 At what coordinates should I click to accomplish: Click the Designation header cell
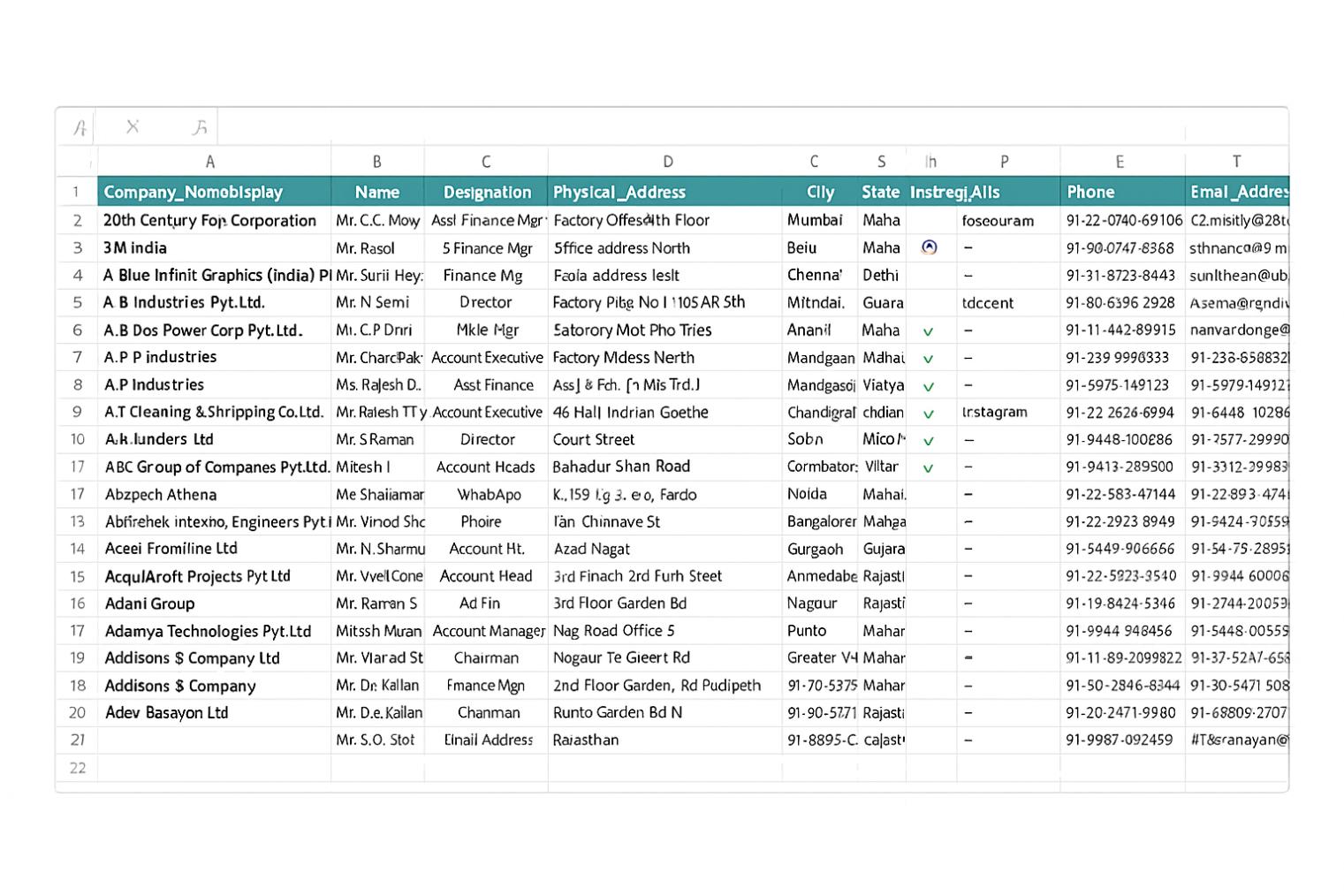486,192
